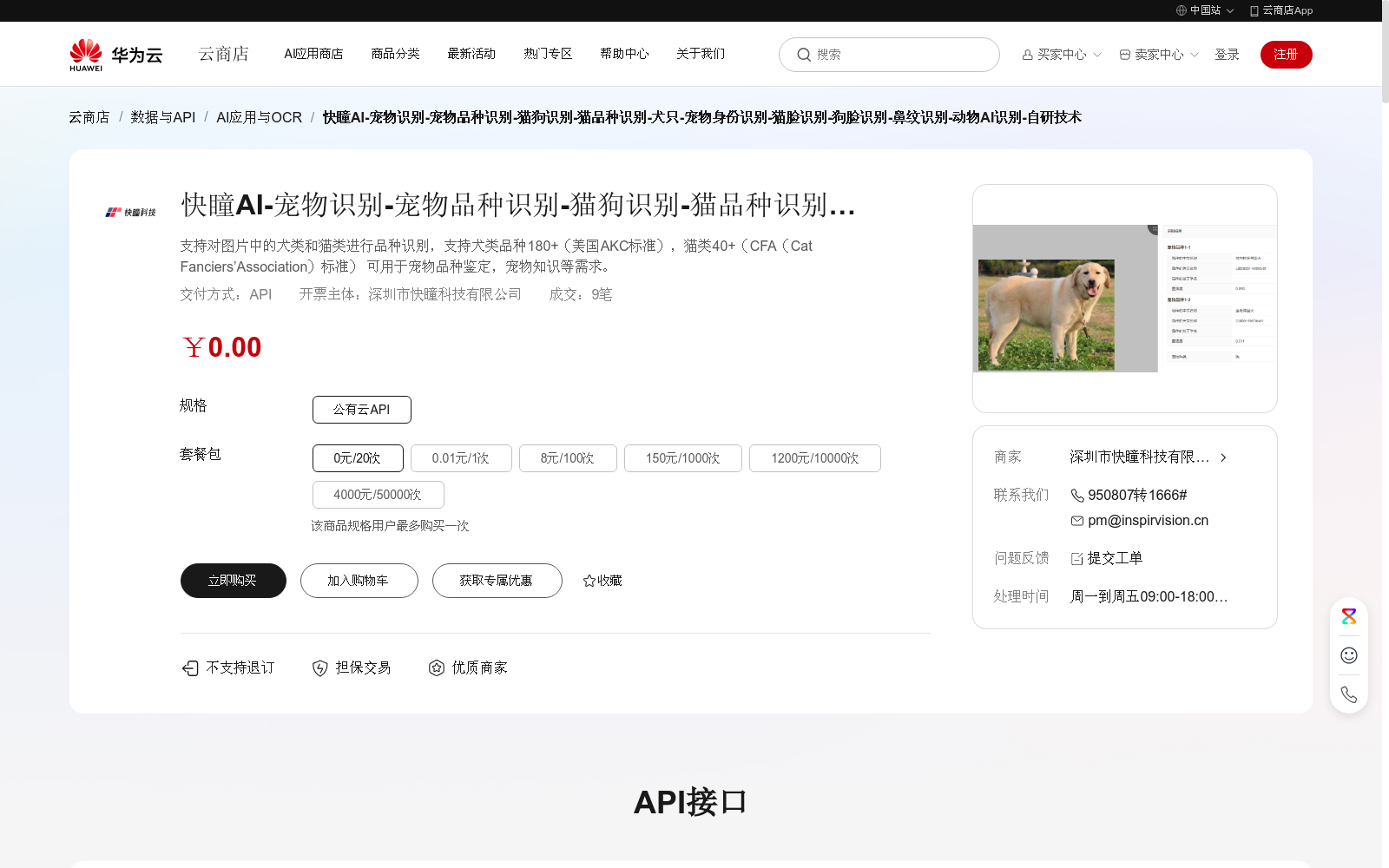
Task: Click the globe icon for 中国站
Action: click(x=1181, y=10)
